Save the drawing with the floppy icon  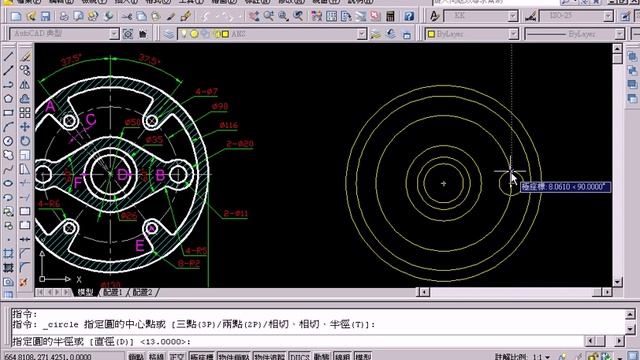click(45, 16)
